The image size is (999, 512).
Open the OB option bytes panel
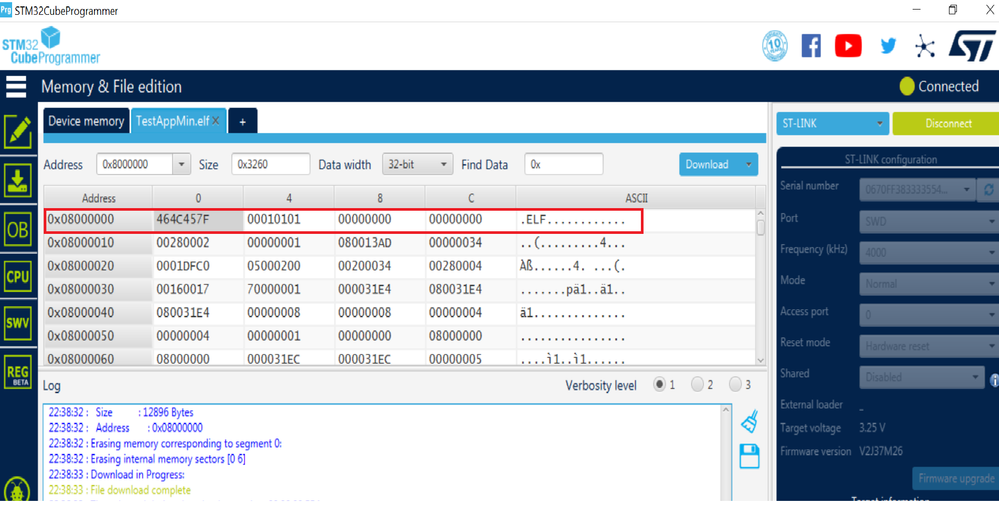(18, 229)
